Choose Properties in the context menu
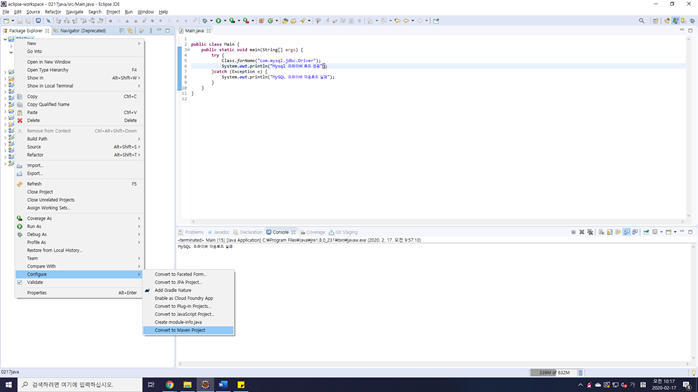 [x=79, y=293]
